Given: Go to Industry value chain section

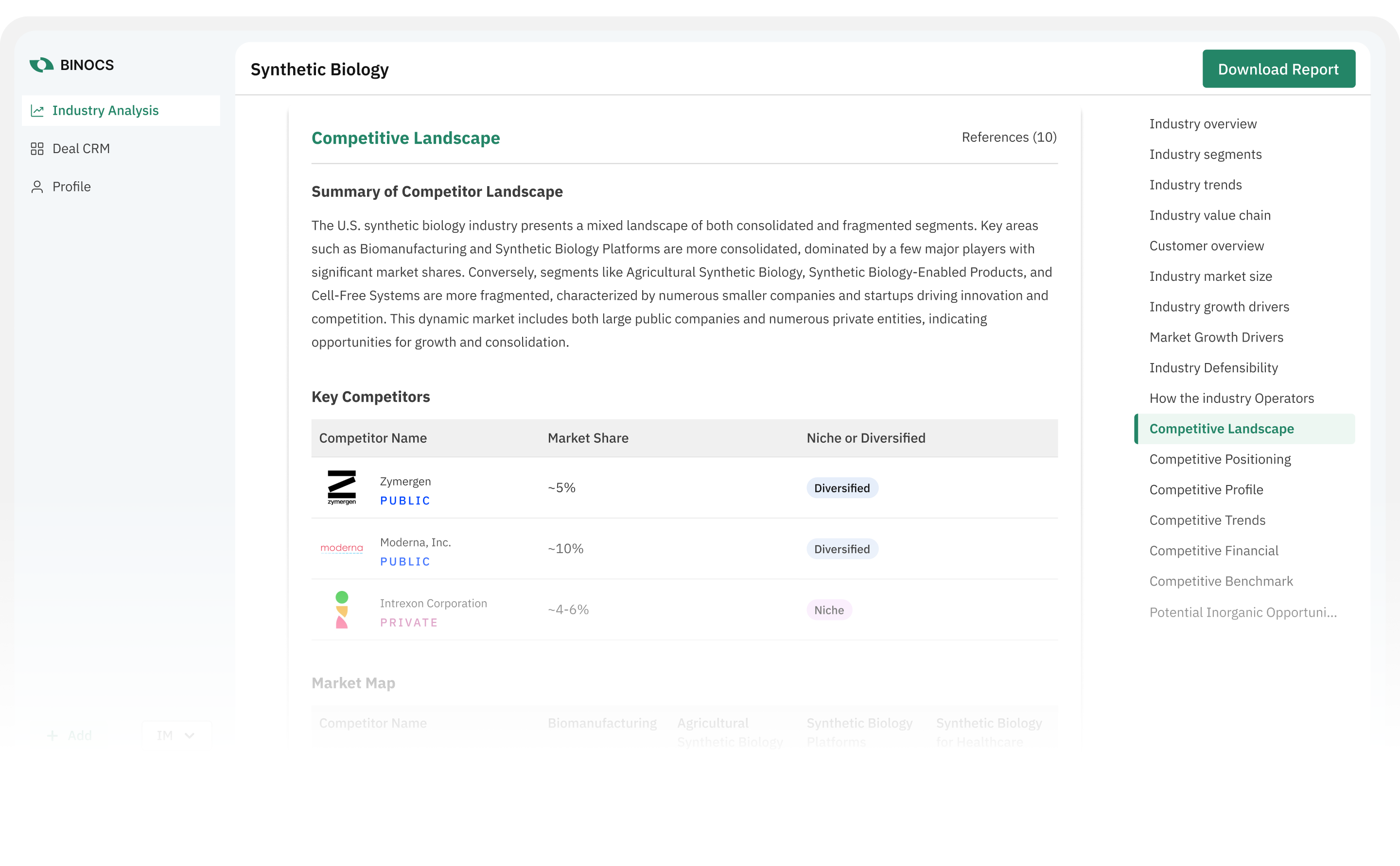Looking at the screenshot, I should [1210, 215].
